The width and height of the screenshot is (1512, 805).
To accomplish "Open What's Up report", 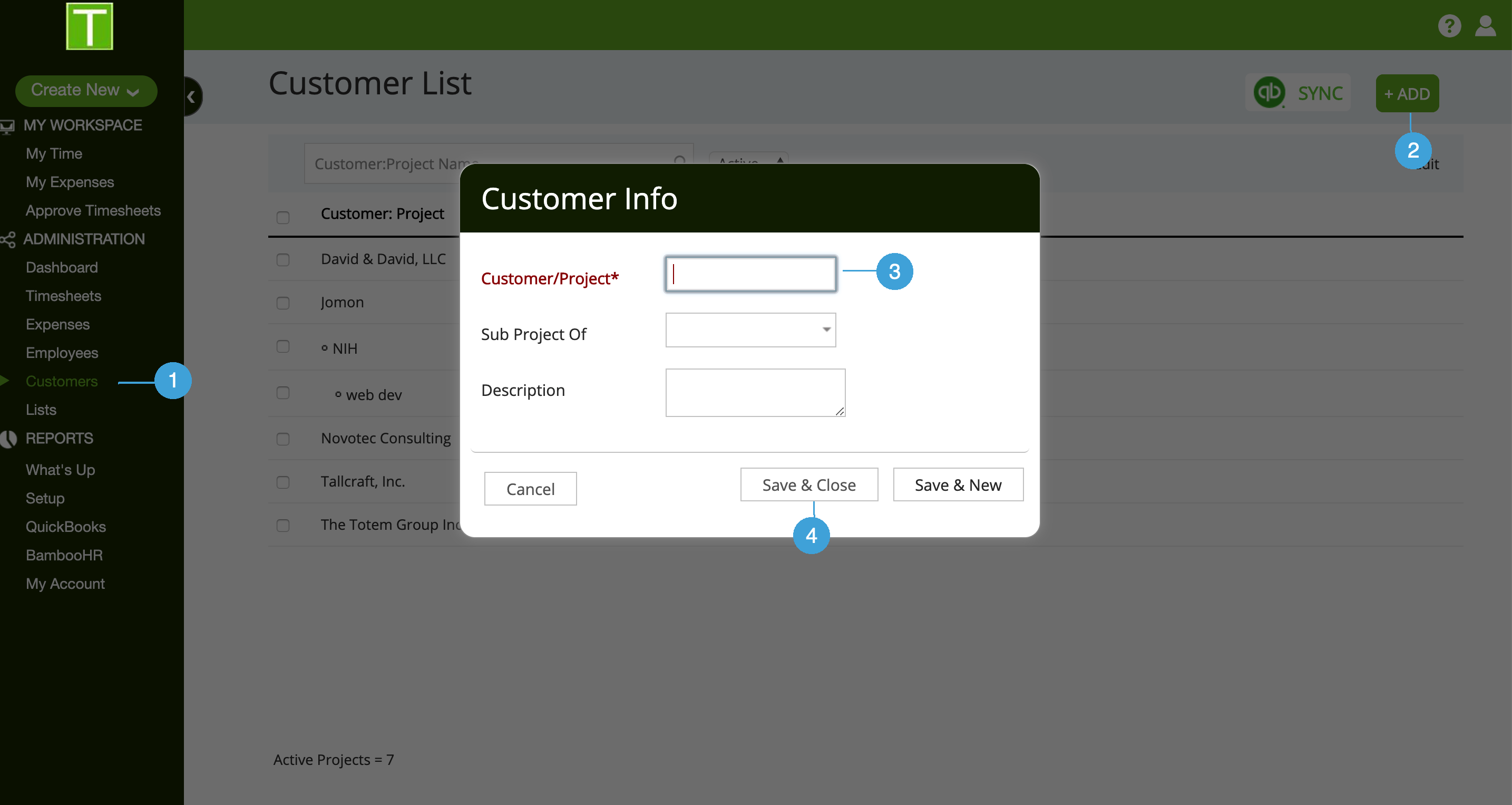I will pyautogui.click(x=61, y=470).
